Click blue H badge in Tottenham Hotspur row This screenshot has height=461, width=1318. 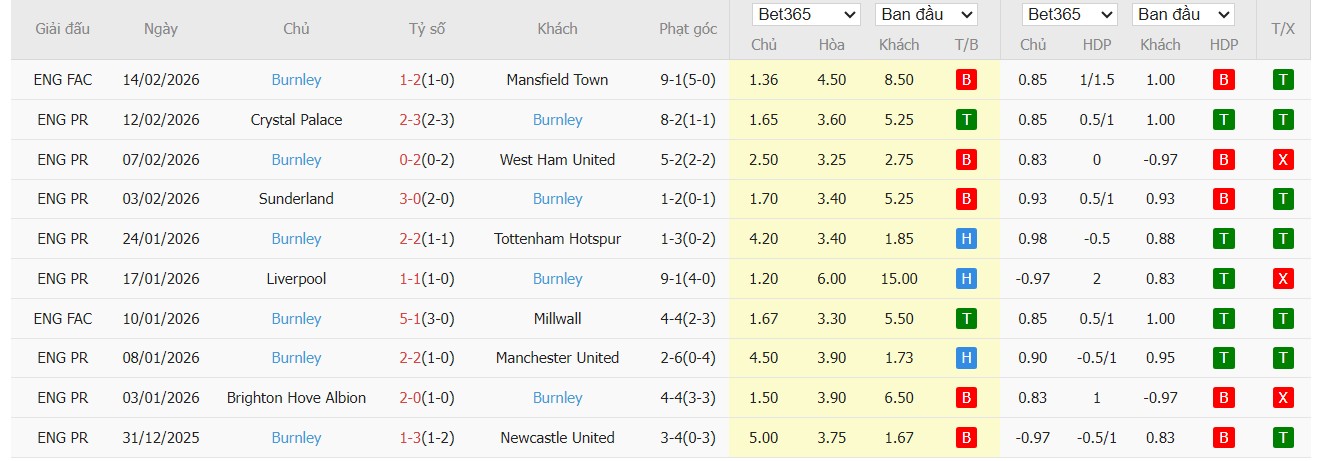[966, 239]
